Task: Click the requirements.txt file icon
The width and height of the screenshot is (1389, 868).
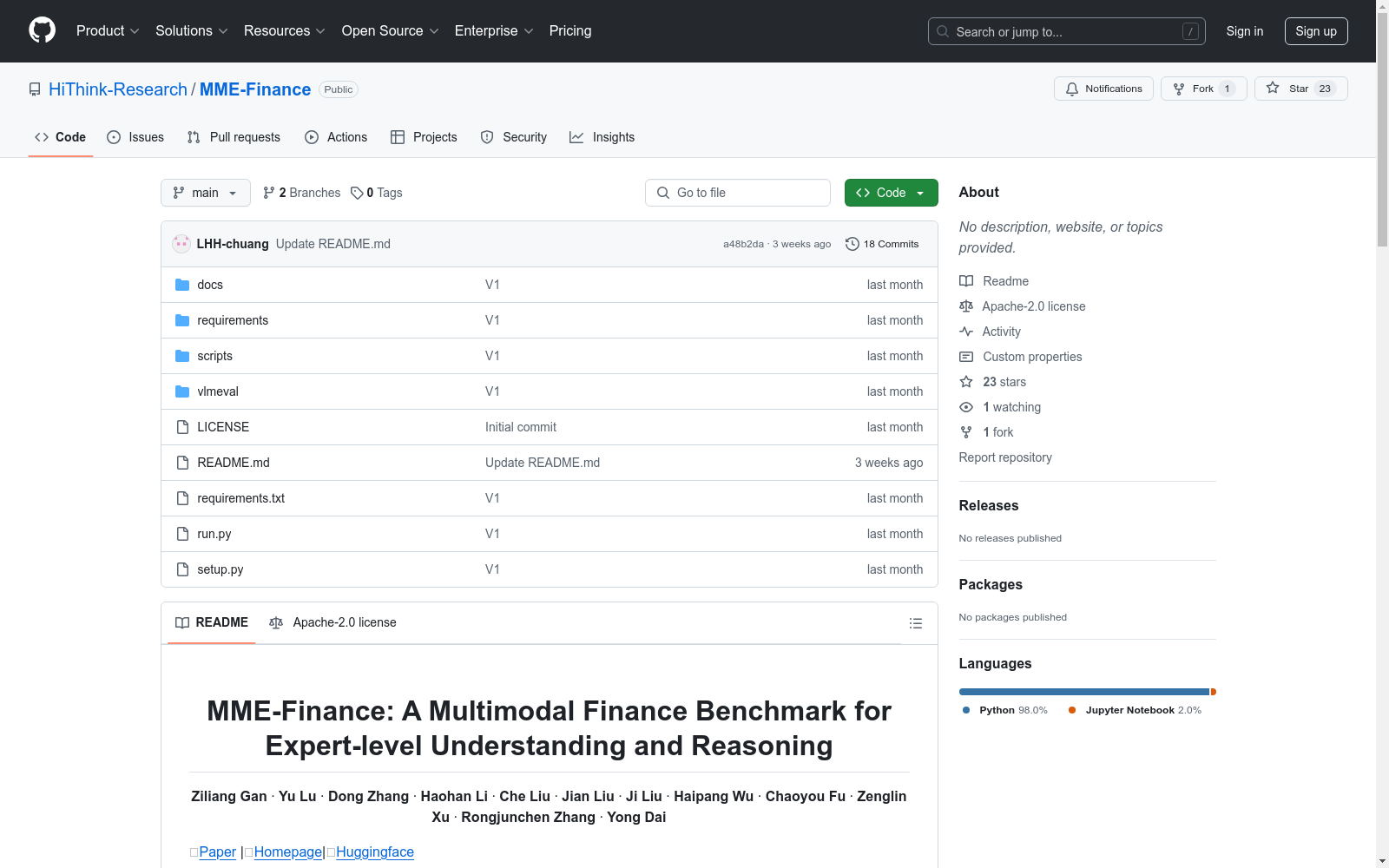Action: pos(182,498)
